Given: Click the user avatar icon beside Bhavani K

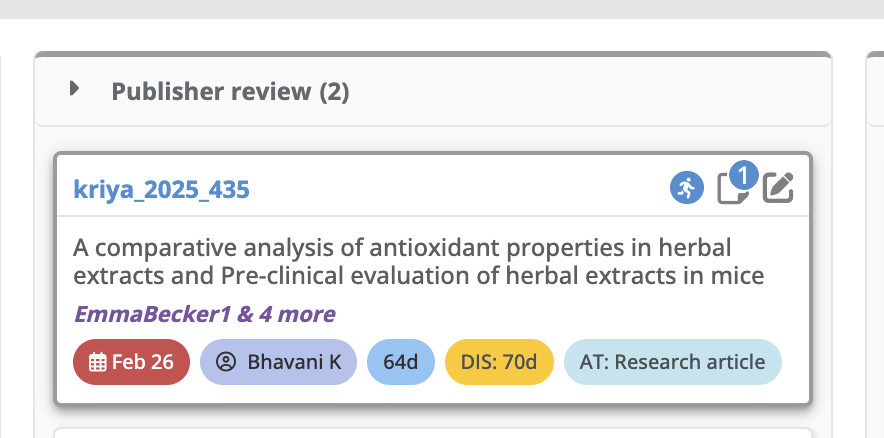Looking at the screenshot, I should (226, 362).
